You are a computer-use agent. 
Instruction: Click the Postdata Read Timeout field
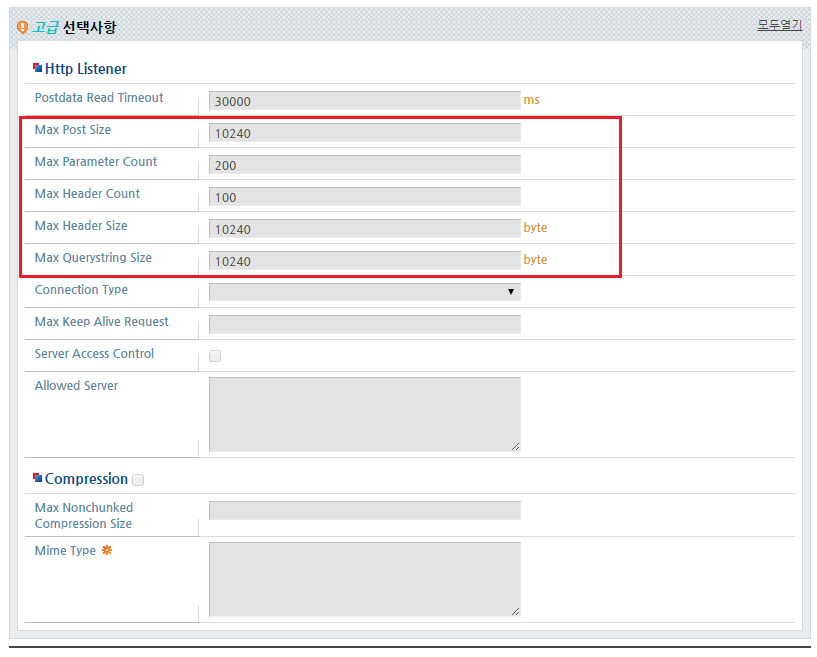pos(365,101)
